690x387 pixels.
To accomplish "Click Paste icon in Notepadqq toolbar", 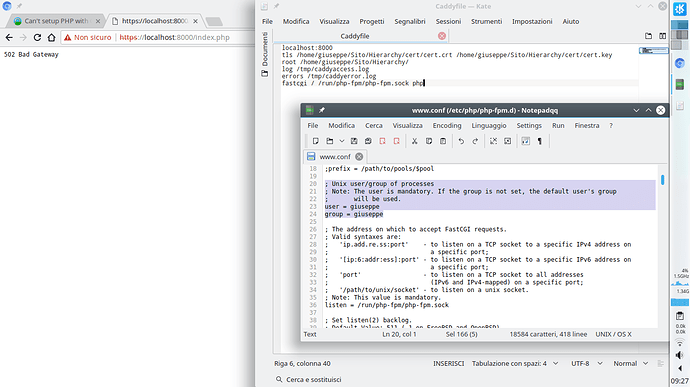I will point(443,141).
